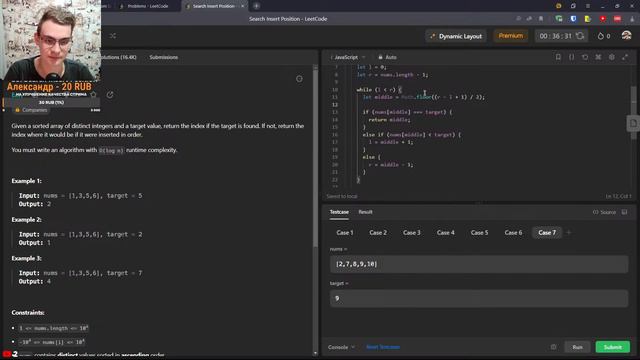The image size is (640, 360).
Task: Click the Dynamic Layout button
Action: [x=456, y=36]
